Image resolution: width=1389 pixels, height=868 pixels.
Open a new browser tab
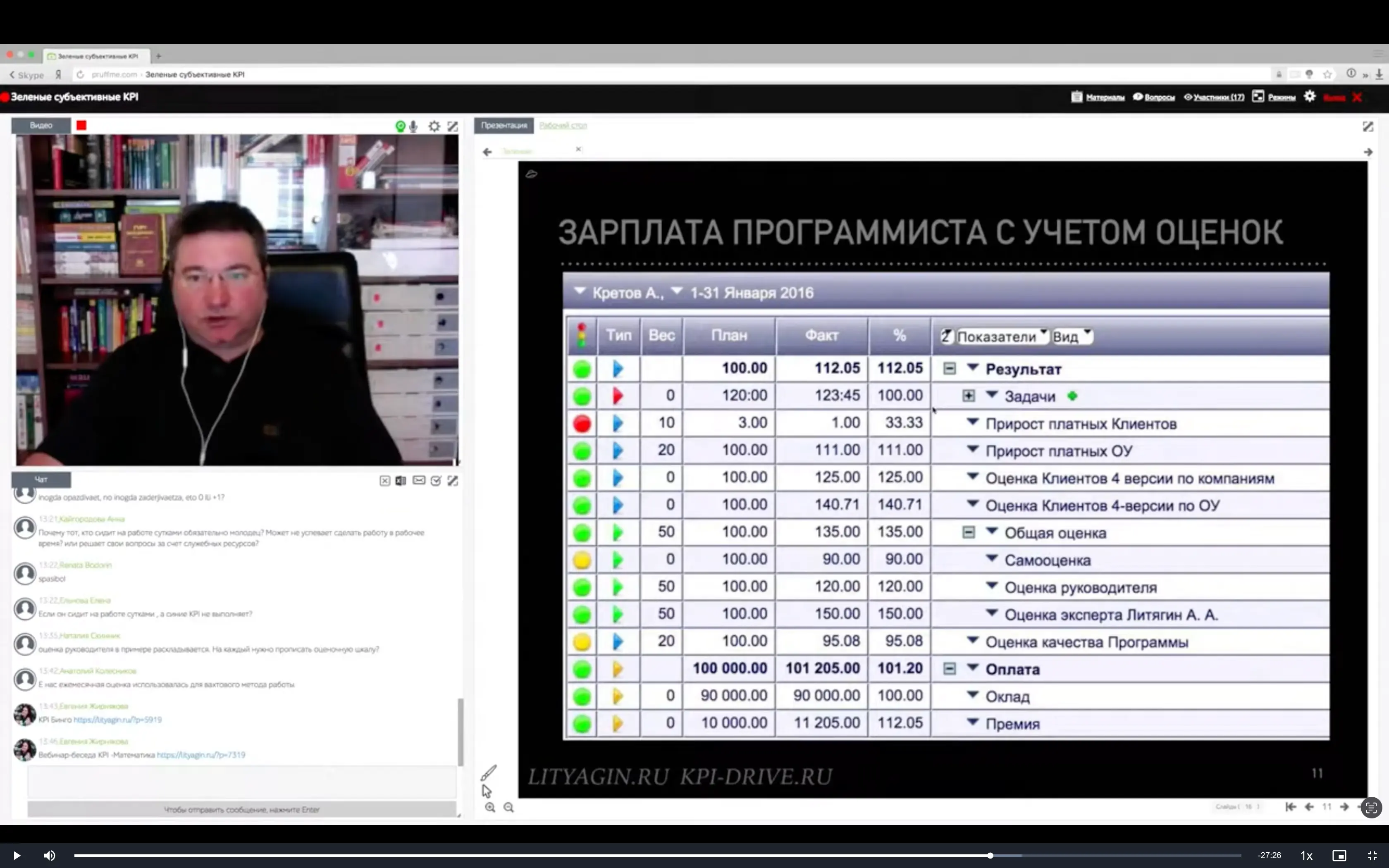[x=158, y=56]
